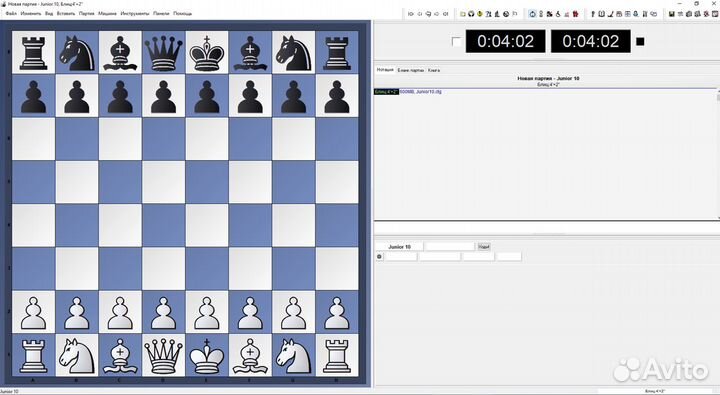Click the floppy disk save icon
The height and width of the screenshot is (395, 720).
click(x=672, y=14)
